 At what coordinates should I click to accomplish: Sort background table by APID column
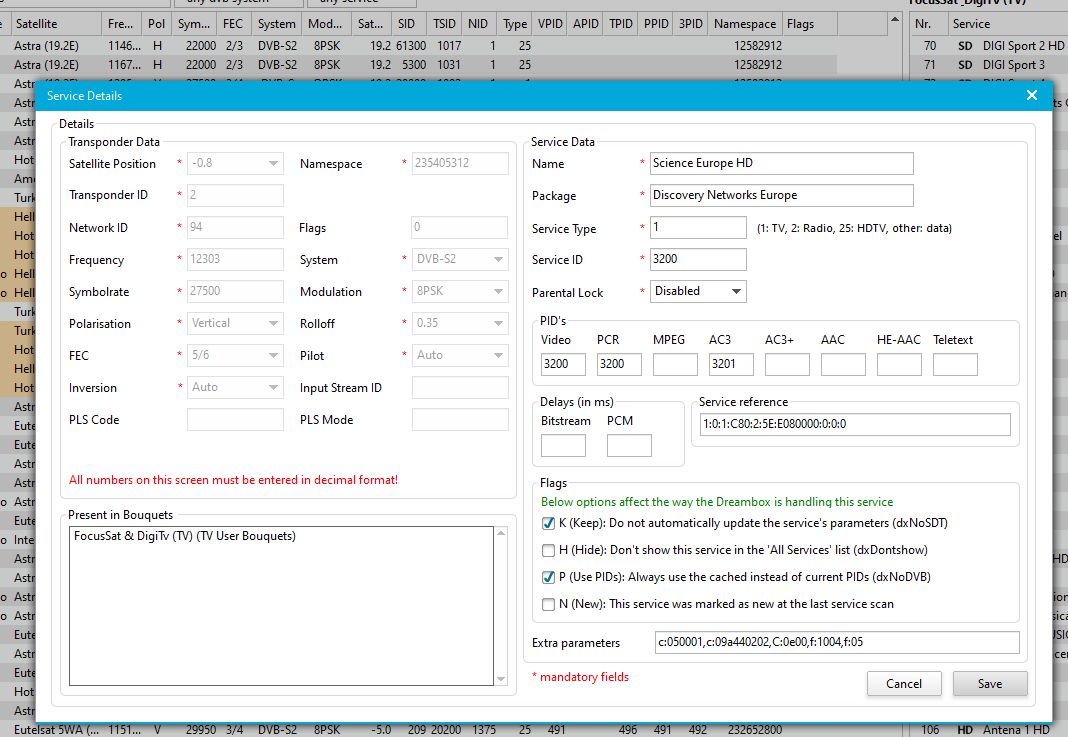pos(586,24)
